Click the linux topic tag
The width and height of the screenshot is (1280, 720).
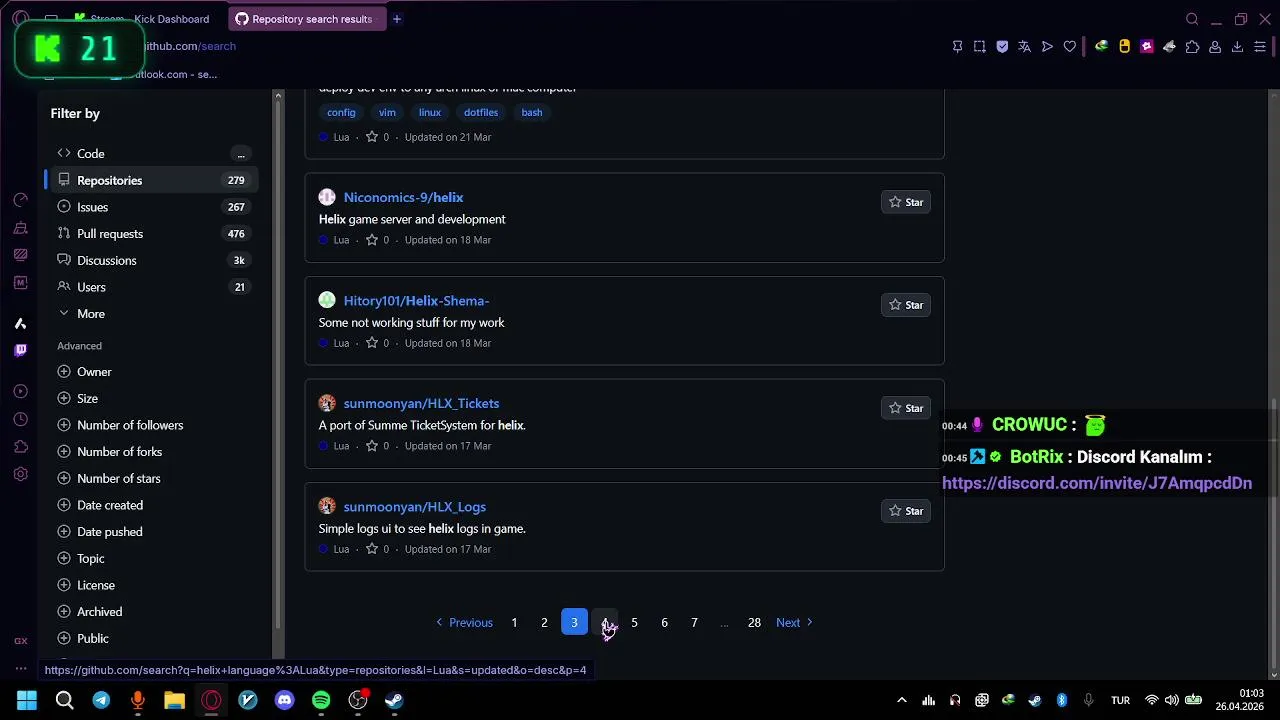pos(430,112)
